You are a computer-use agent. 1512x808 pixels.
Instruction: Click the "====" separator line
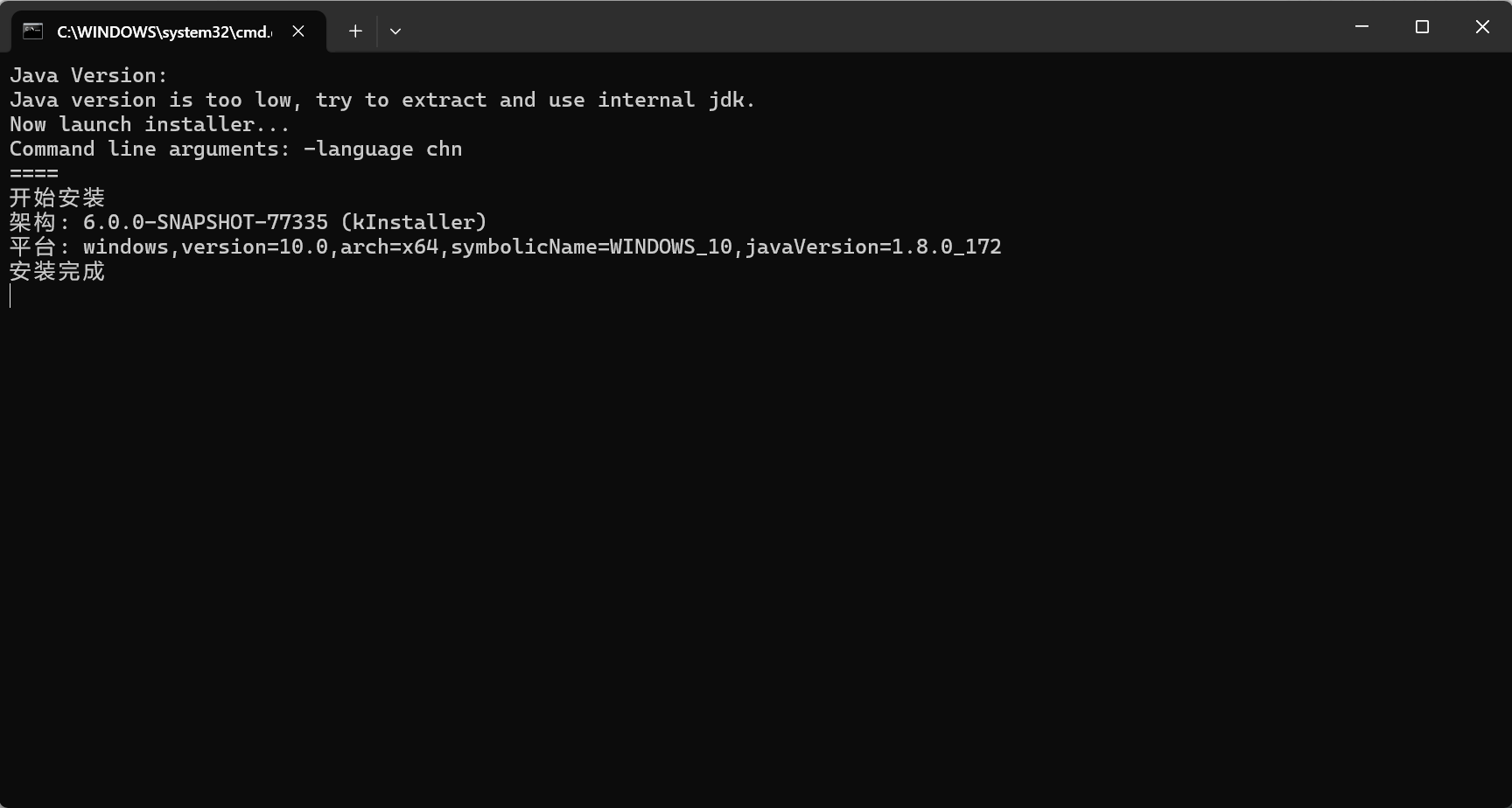coord(34,173)
